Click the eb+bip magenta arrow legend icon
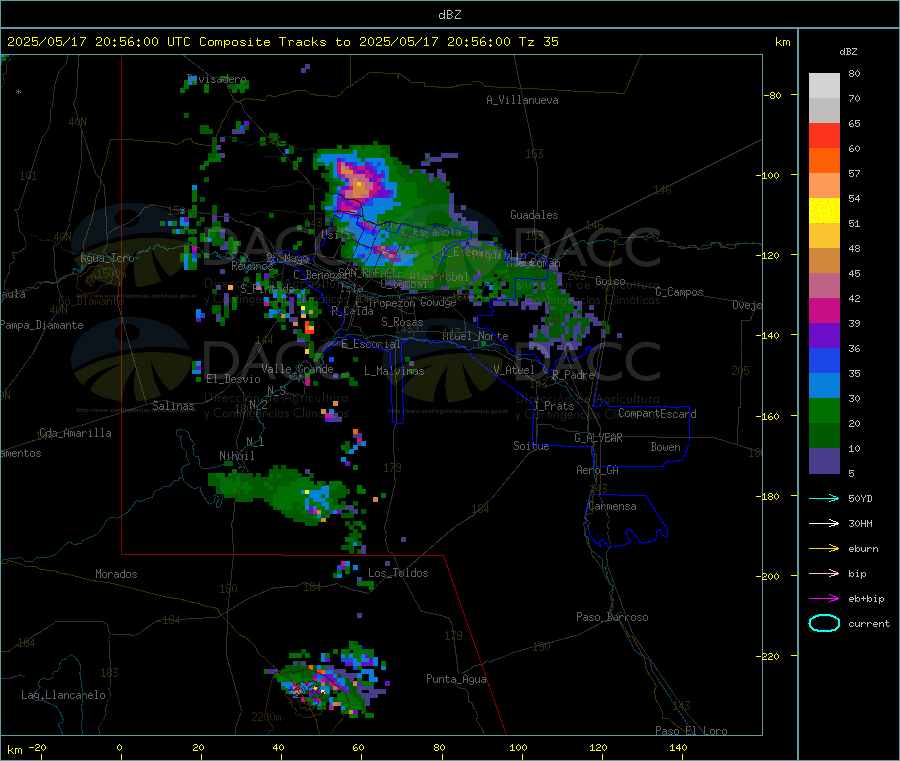Image resolution: width=900 pixels, height=761 pixels. (x=824, y=598)
